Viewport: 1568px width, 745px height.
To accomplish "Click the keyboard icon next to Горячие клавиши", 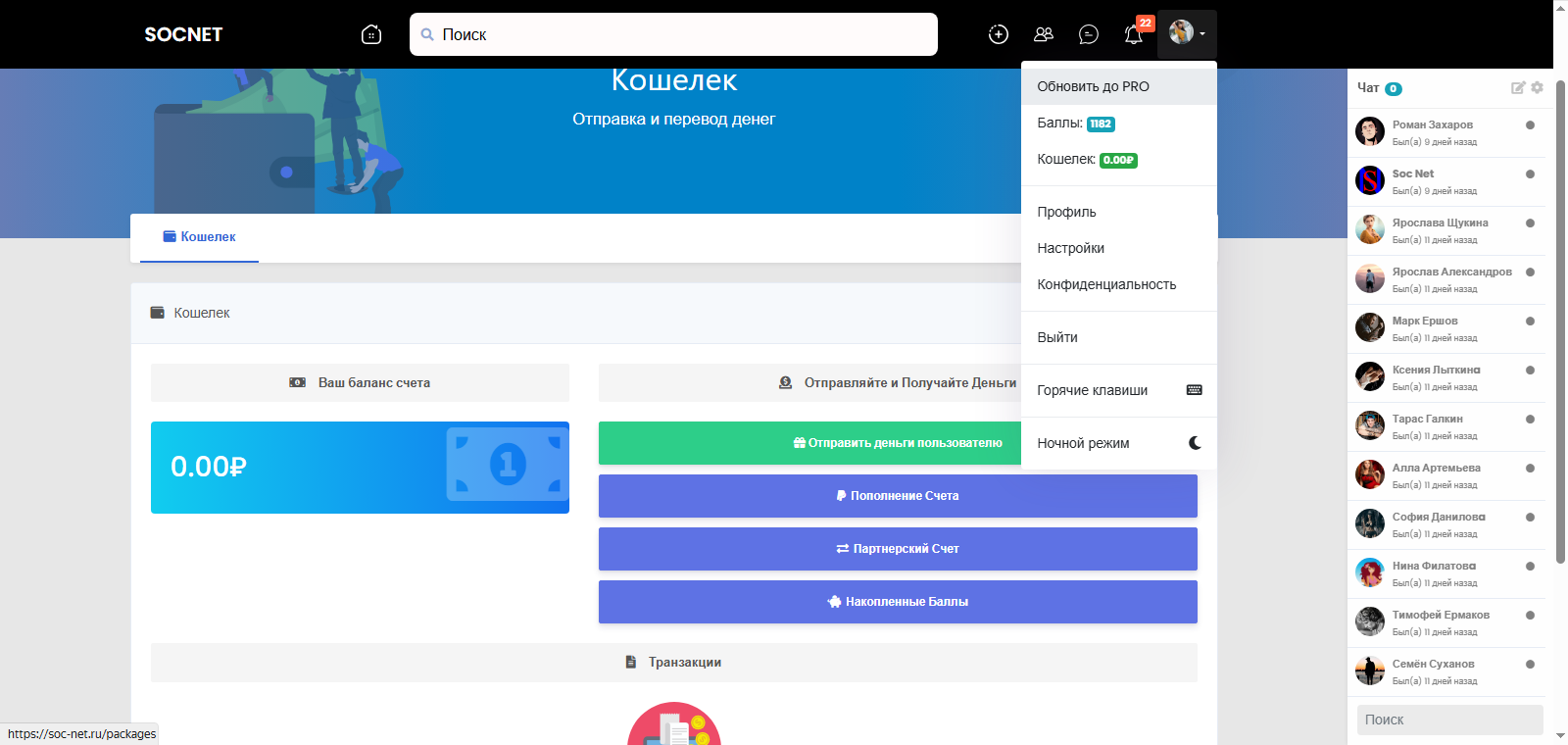I will pos(1195,390).
